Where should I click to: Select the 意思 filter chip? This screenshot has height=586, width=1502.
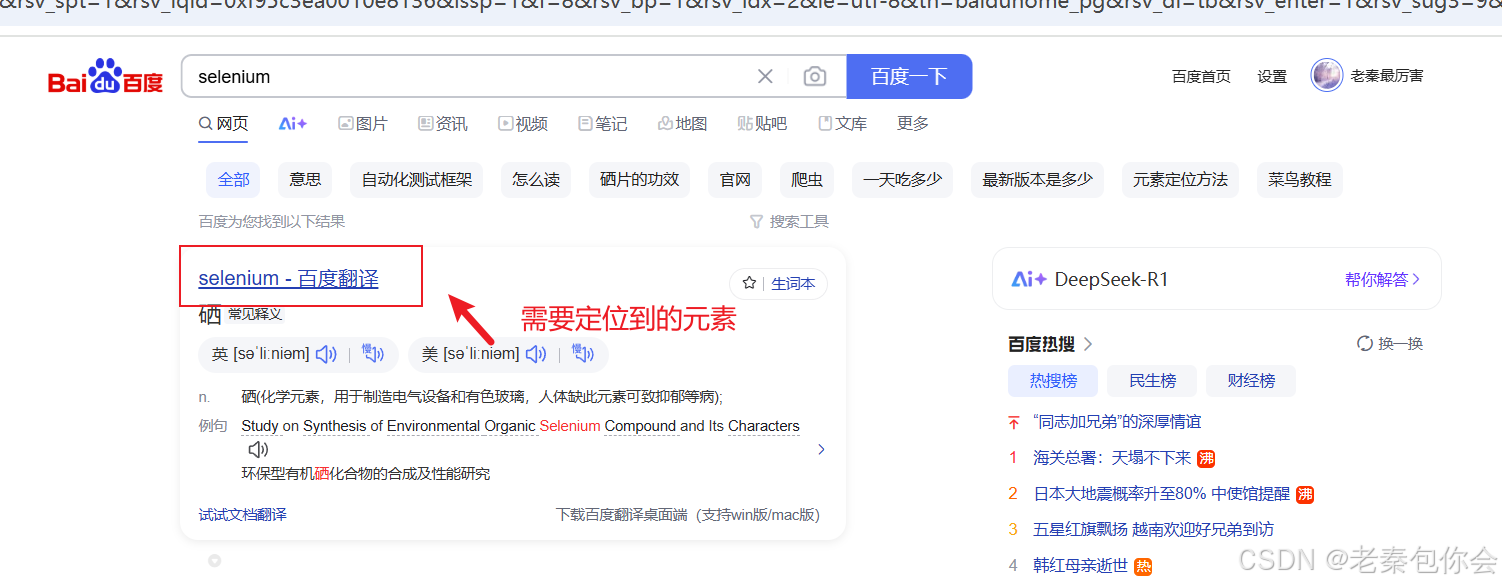[306, 180]
